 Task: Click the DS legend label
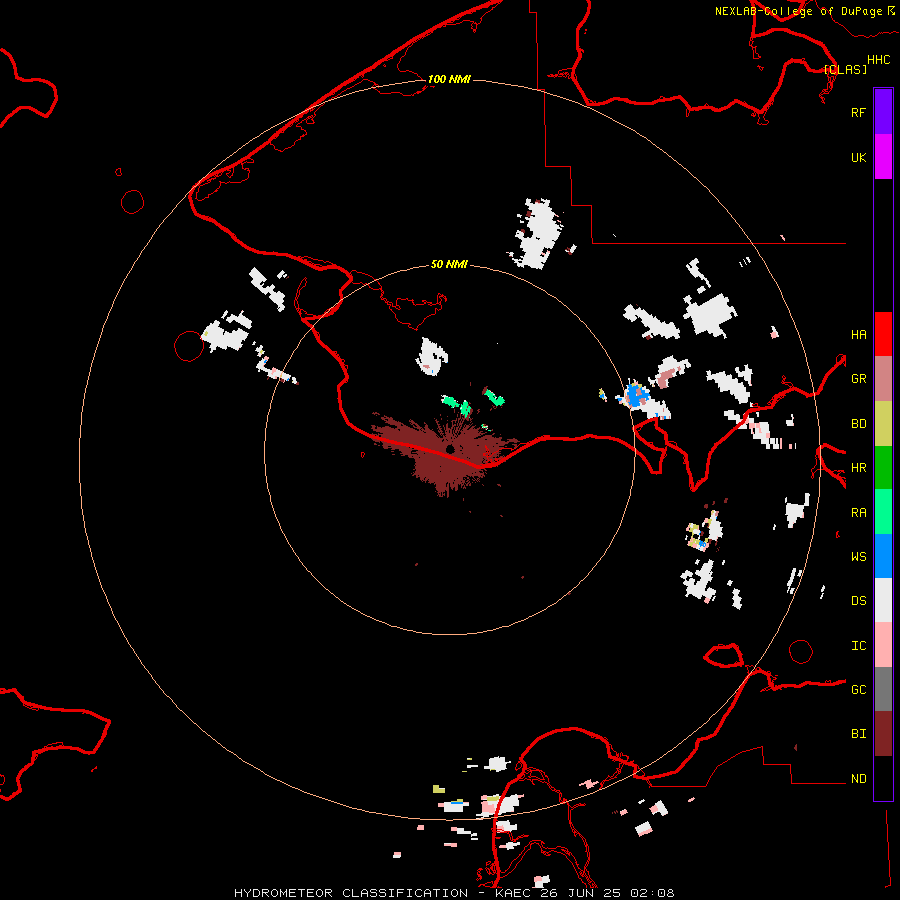pyautogui.click(x=858, y=601)
